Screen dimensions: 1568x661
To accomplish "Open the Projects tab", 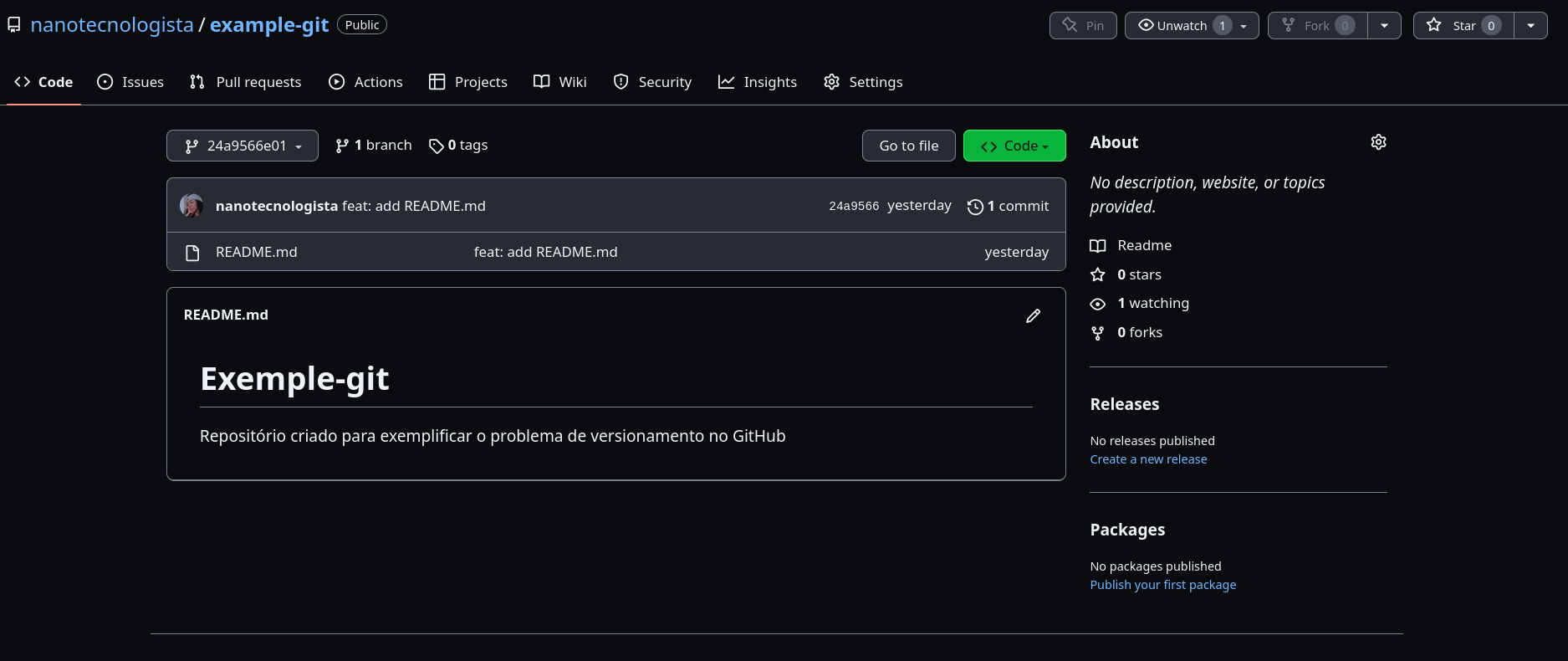I will tap(468, 82).
